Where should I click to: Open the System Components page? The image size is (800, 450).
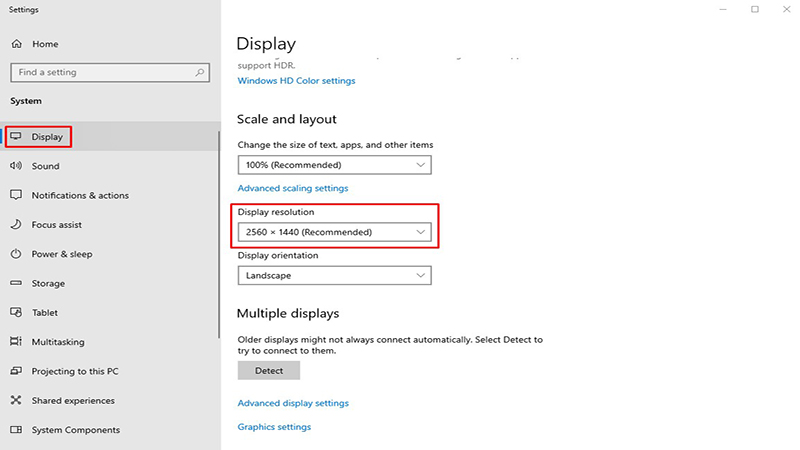click(76, 430)
